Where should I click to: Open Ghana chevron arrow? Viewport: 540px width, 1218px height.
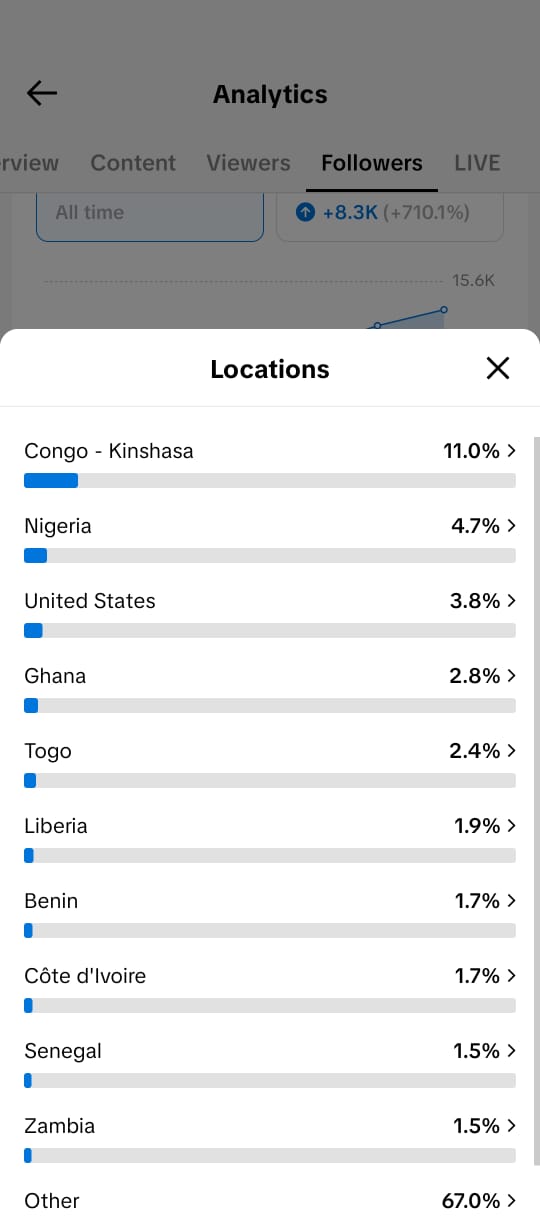(x=512, y=676)
